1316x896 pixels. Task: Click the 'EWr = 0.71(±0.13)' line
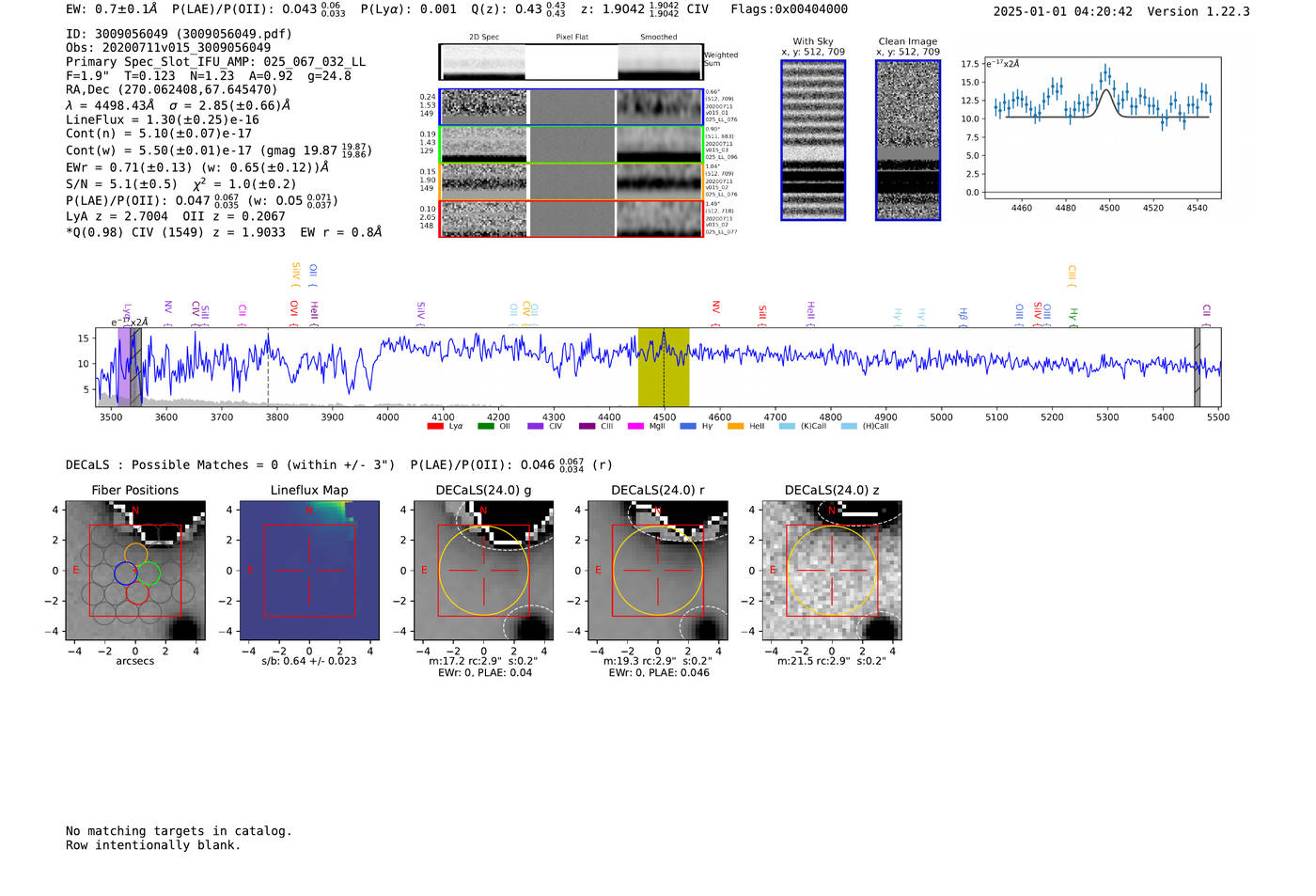pyautogui.click(x=197, y=168)
